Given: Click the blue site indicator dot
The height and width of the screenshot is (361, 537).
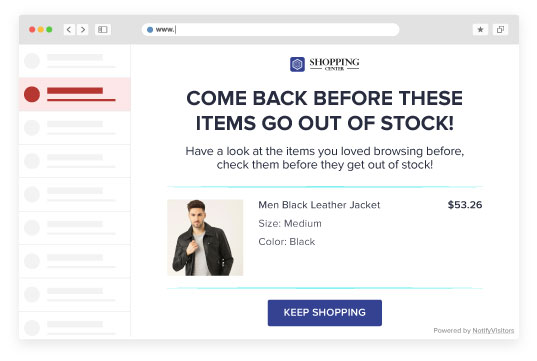Looking at the screenshot, I should [x=150, y=30].
